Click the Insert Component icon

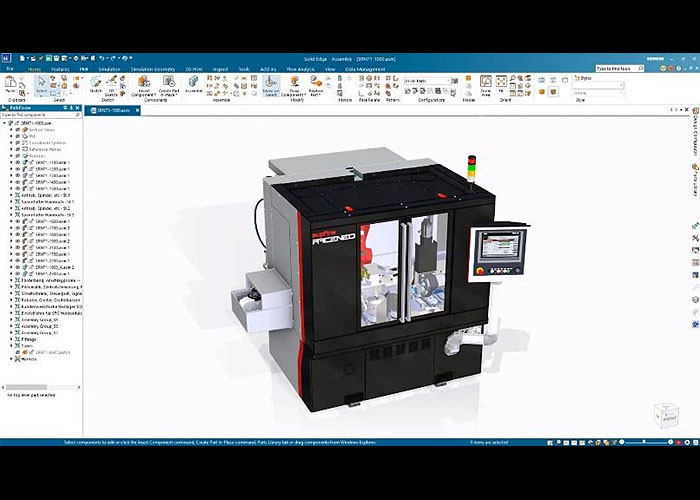coord(144,81)
